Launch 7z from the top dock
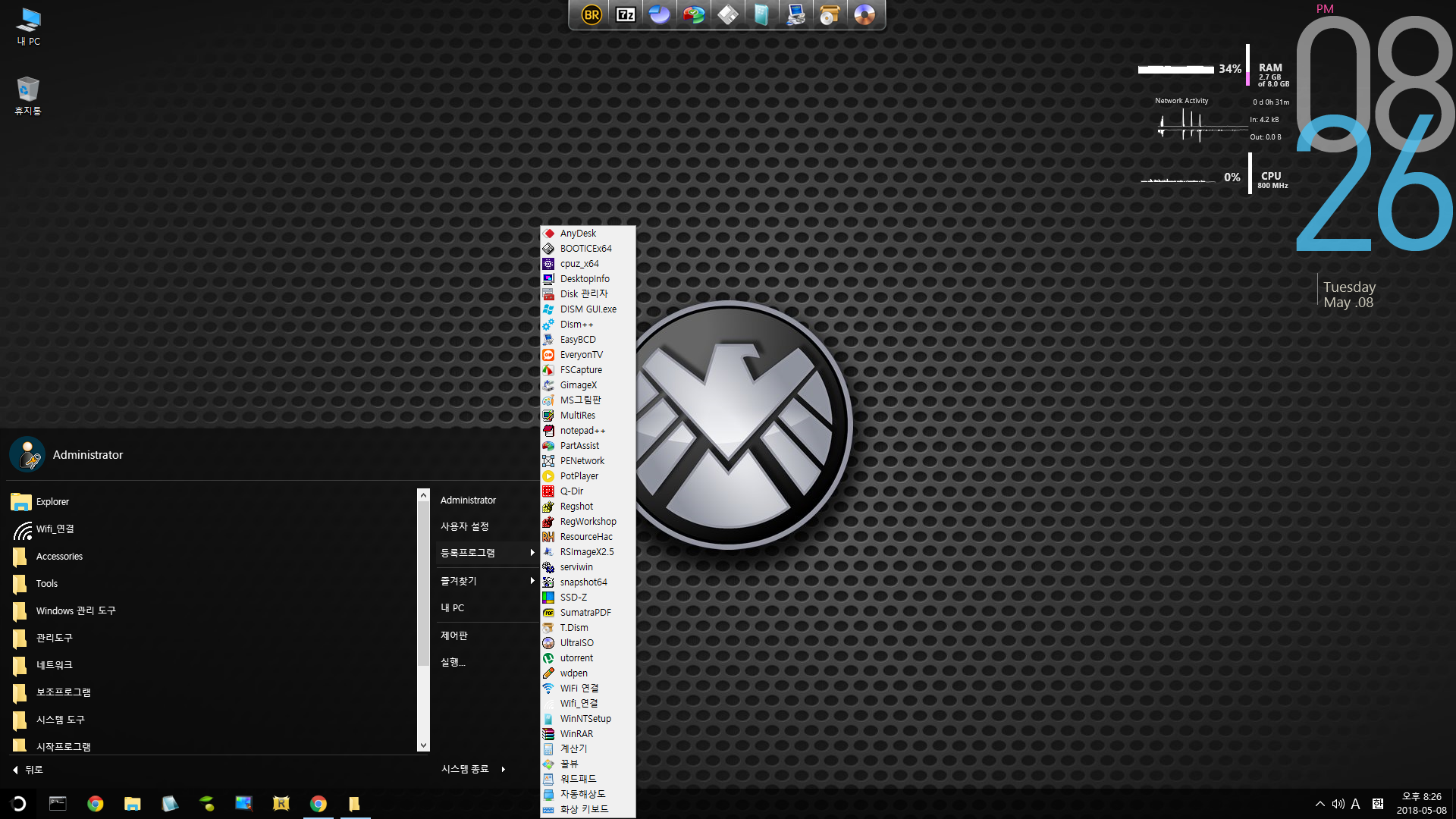 click(x=626, y=14)
